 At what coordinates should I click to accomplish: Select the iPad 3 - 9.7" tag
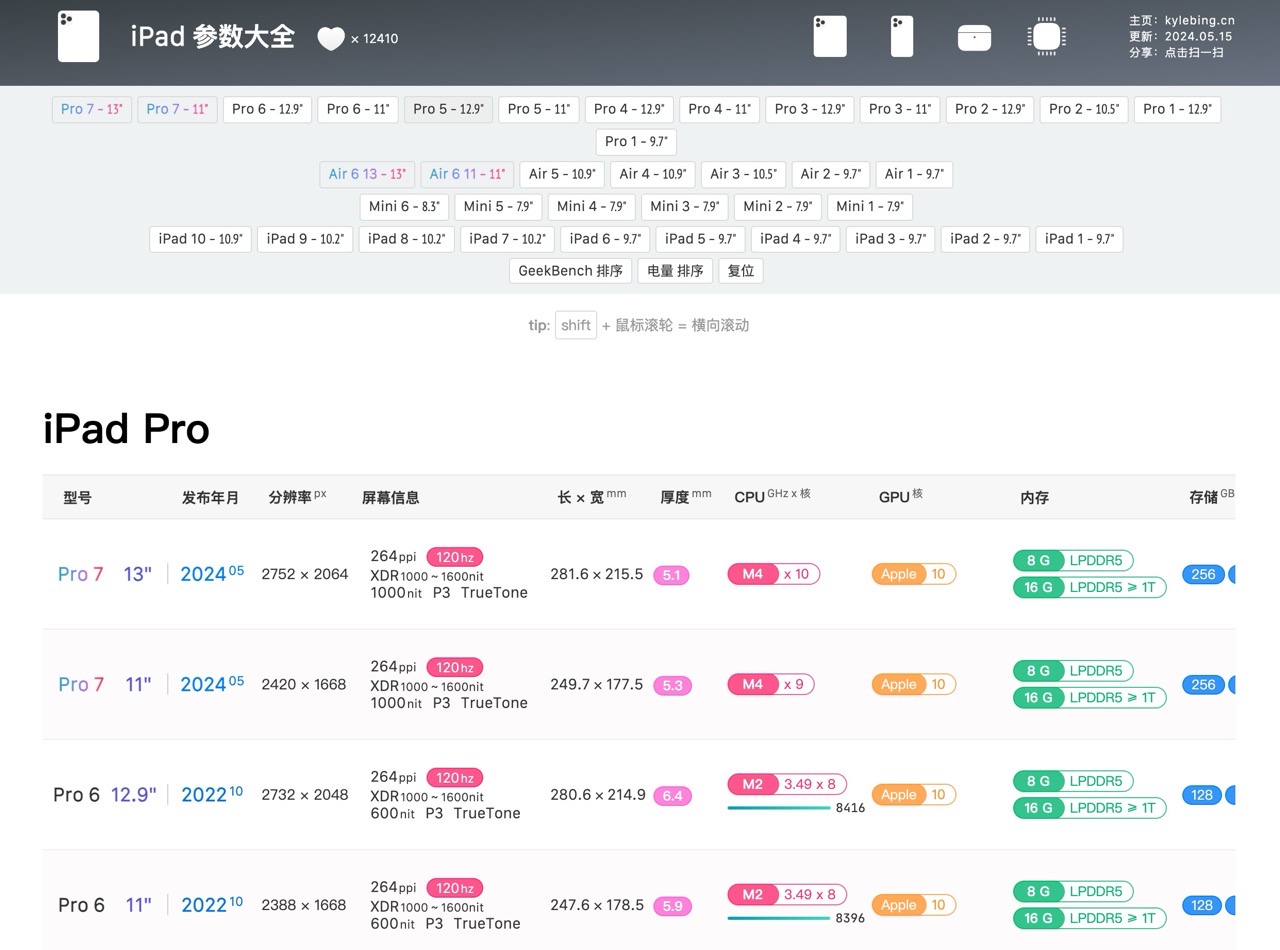click(x=890, y=239)
